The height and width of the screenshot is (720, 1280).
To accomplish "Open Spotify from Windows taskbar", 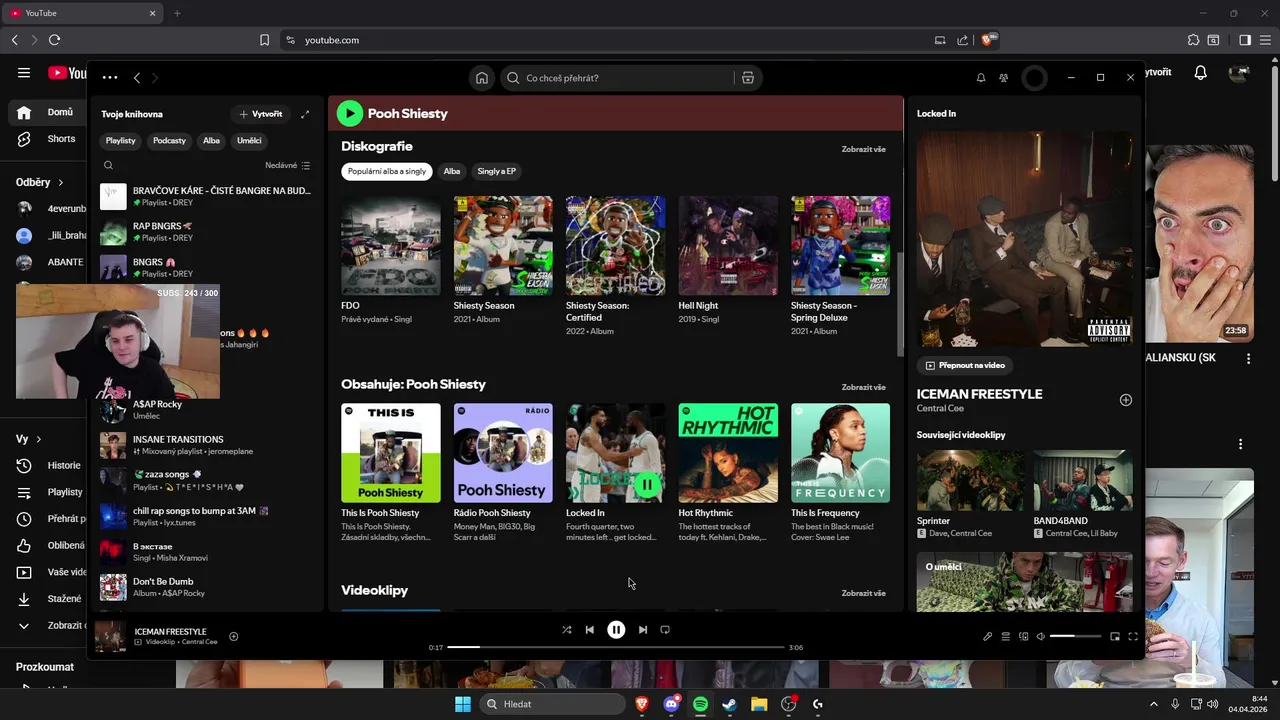I will click(x=700, y=704).
